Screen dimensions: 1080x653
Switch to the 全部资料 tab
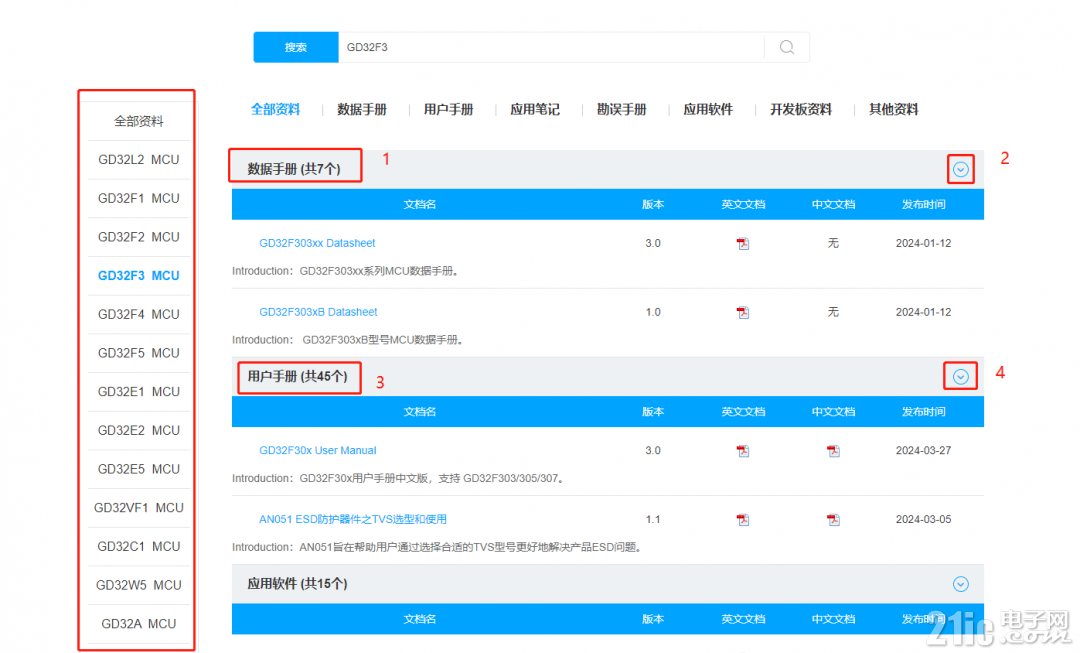(276, 110)
